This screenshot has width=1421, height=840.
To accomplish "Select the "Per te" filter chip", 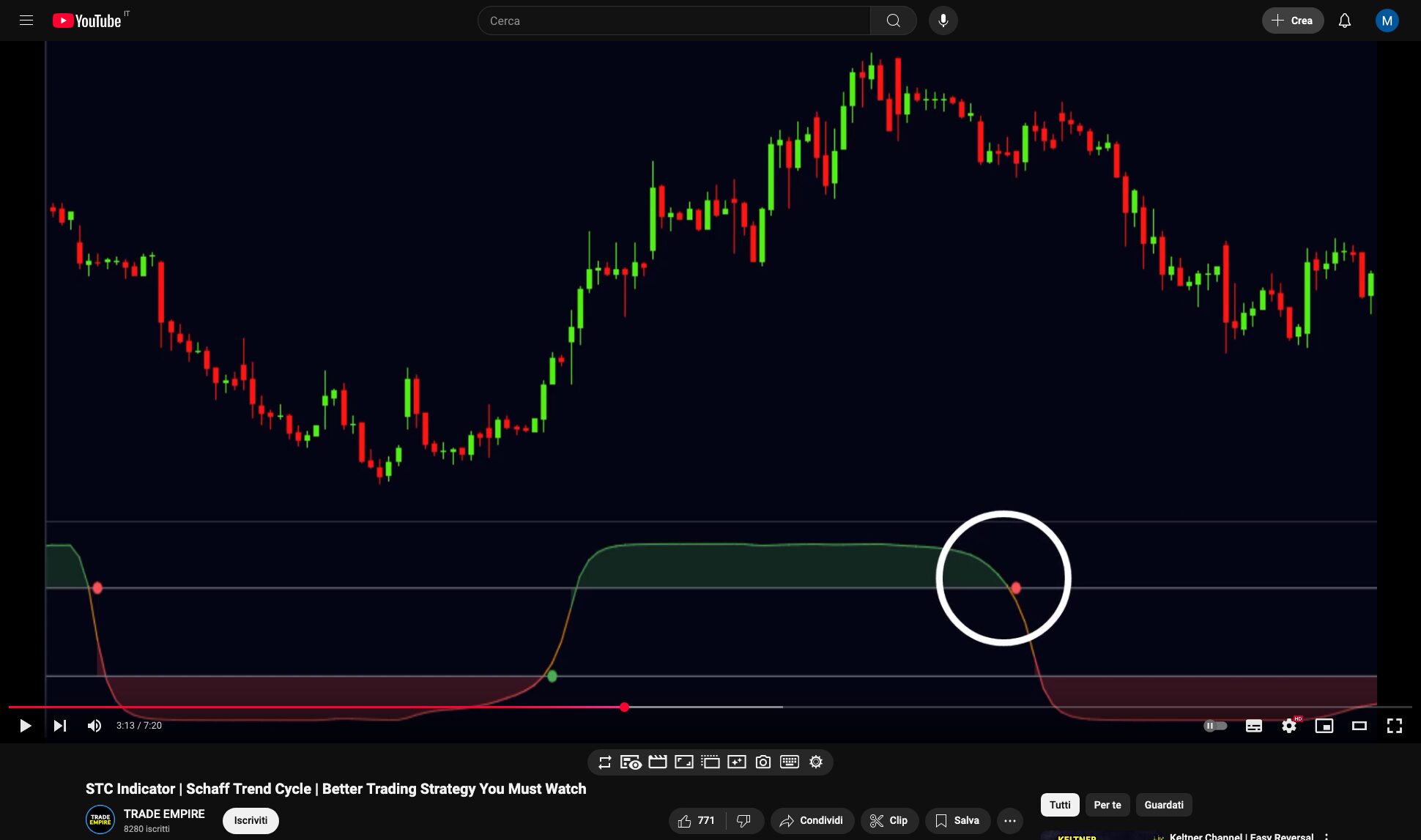I will point(1107,805).
